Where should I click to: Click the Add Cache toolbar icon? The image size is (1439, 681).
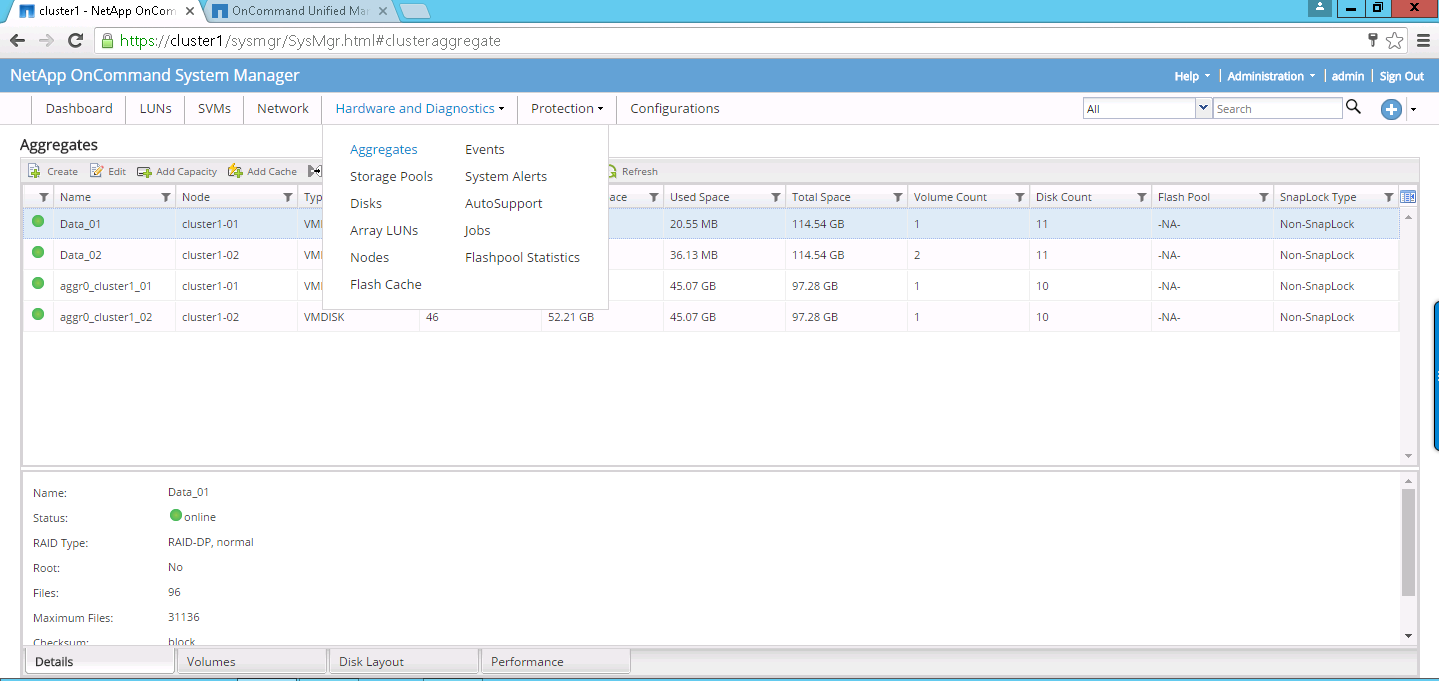coord(236,171)
